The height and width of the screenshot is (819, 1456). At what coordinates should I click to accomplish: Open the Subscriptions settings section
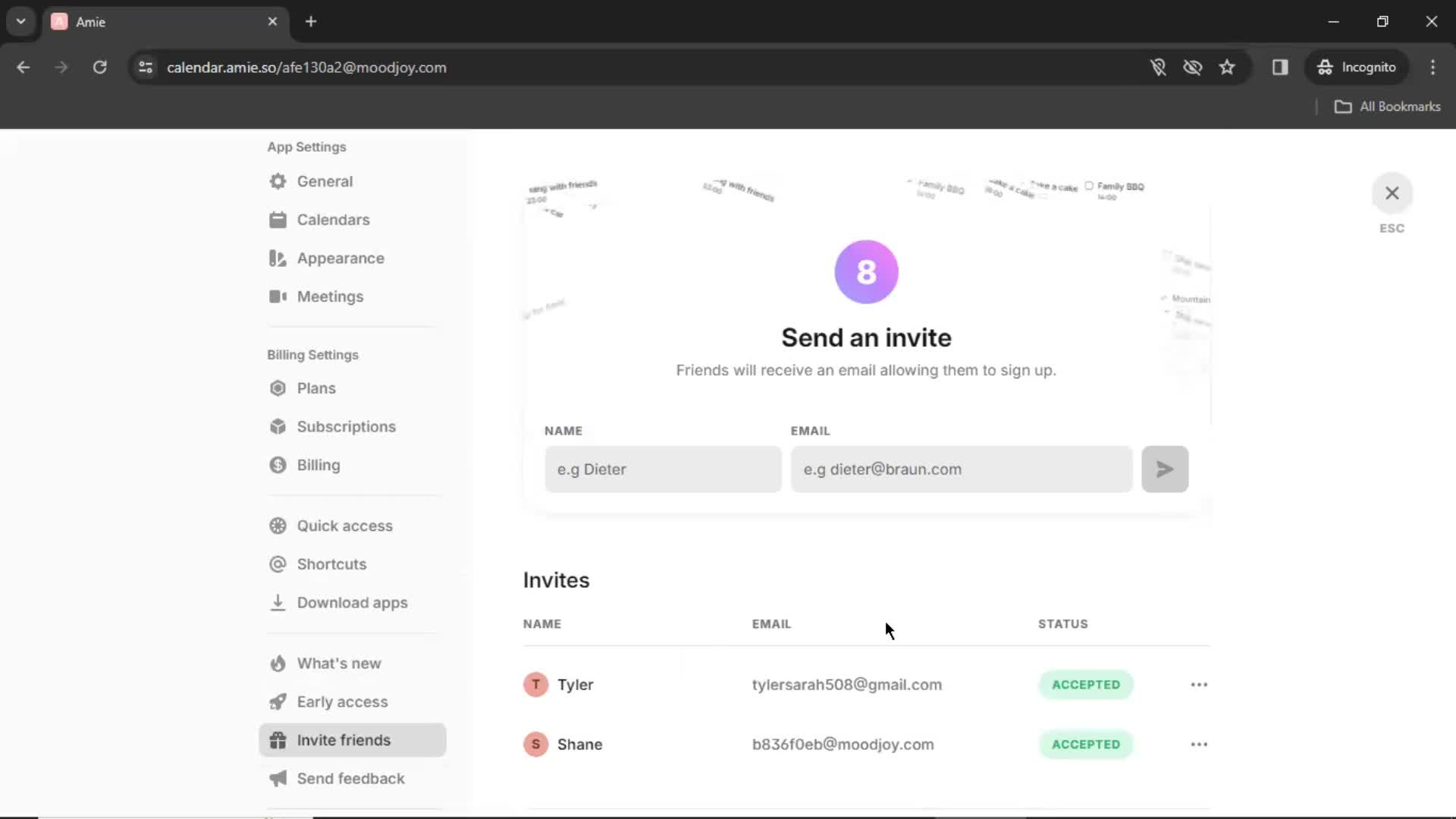click(x=346, y=426)
